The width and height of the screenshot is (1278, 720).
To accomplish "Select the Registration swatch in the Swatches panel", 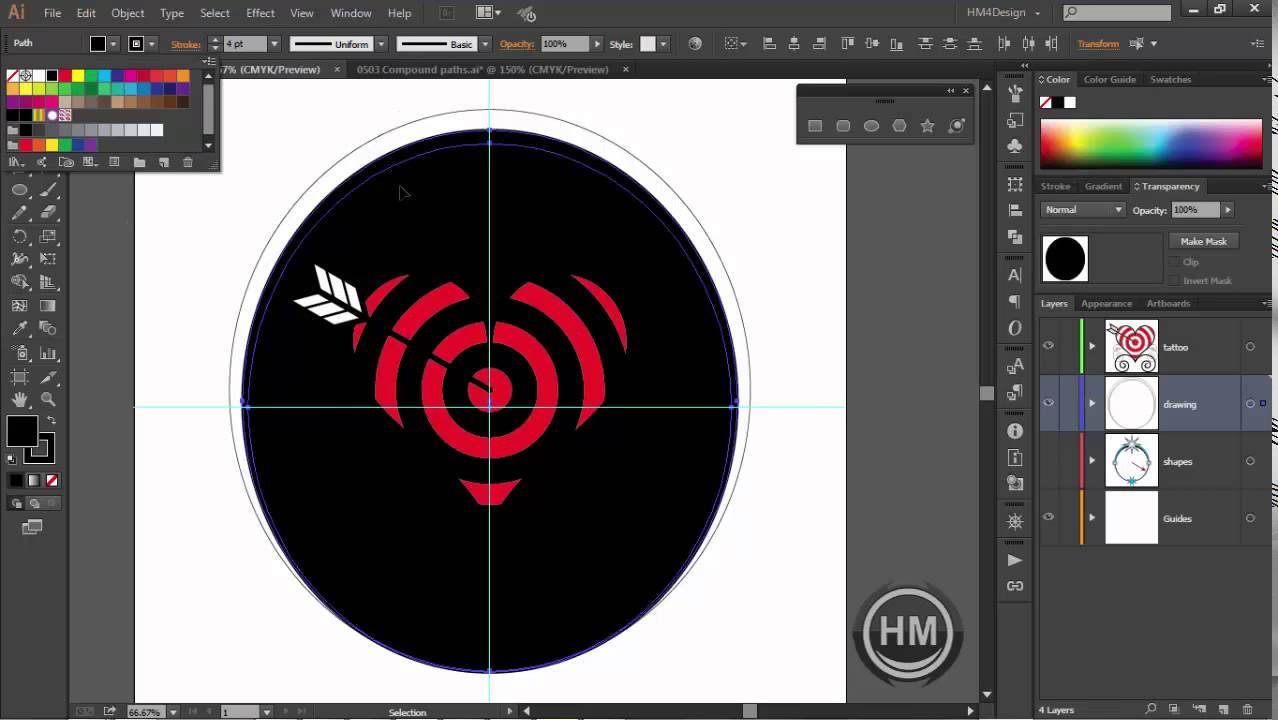I will click(26, 76).
